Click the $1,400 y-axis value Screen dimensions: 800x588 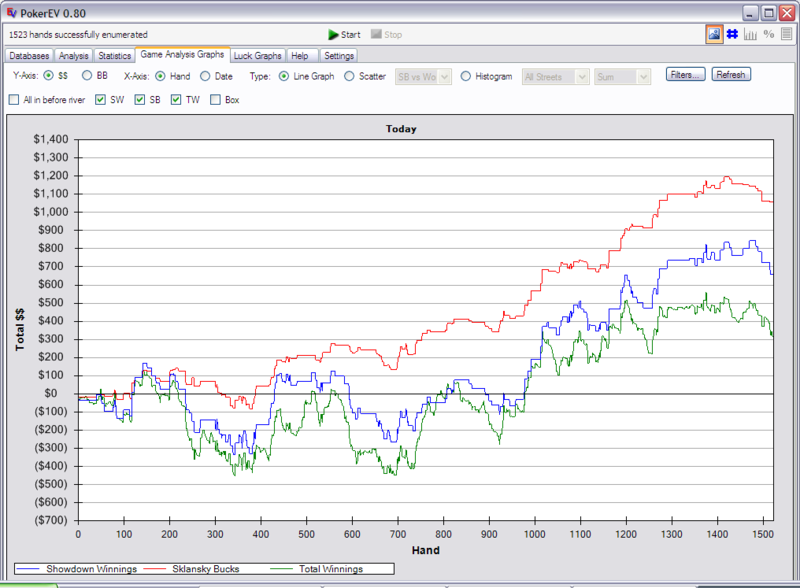(51, 139)
